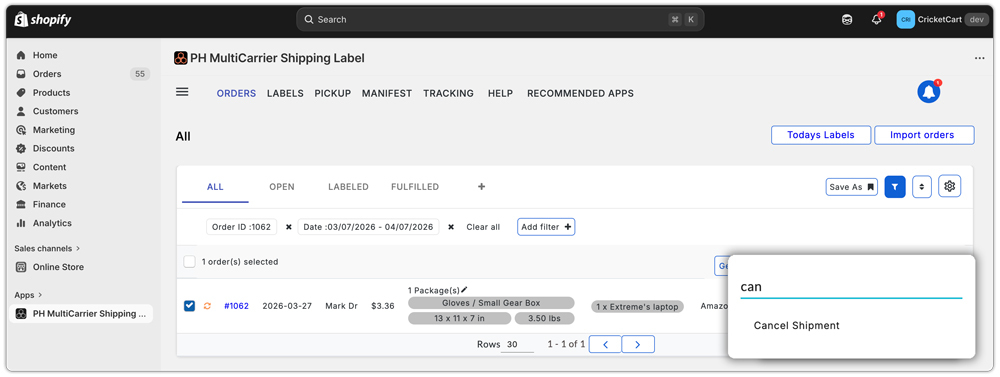The image size is (1000, 377).
Task: Go to the previous page arrow
Action: coord(605,344)
